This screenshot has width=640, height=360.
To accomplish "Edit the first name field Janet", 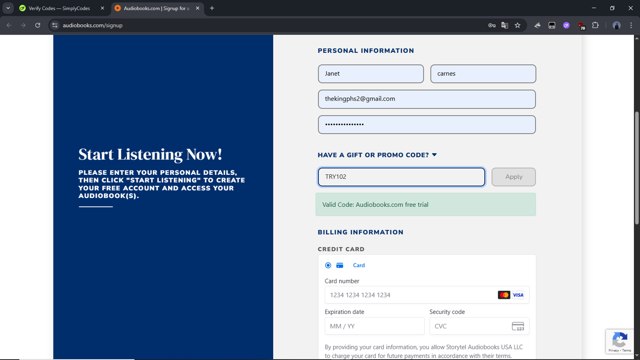I will 371,74.
